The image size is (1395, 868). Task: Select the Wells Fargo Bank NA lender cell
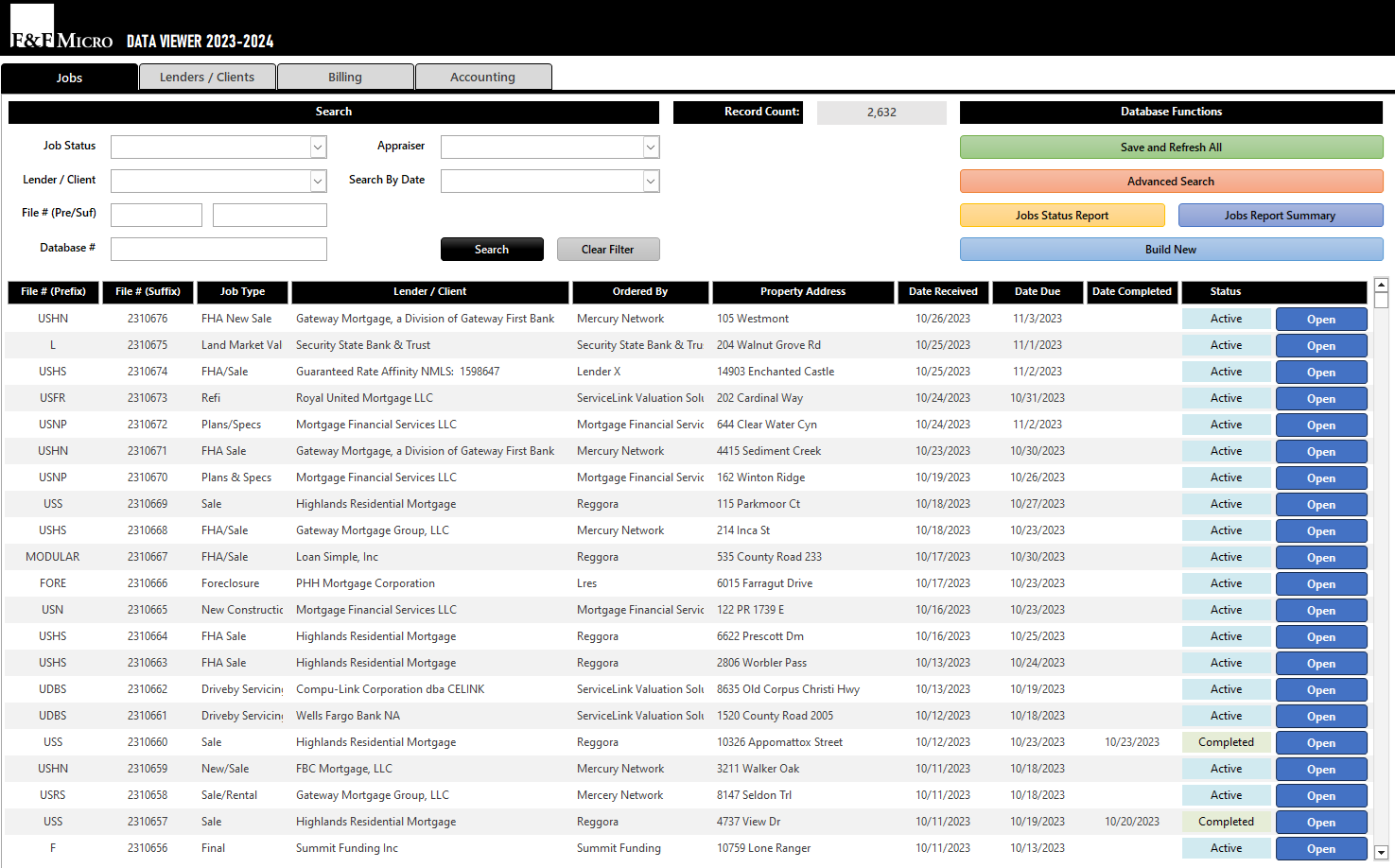[x=430, y=716]
